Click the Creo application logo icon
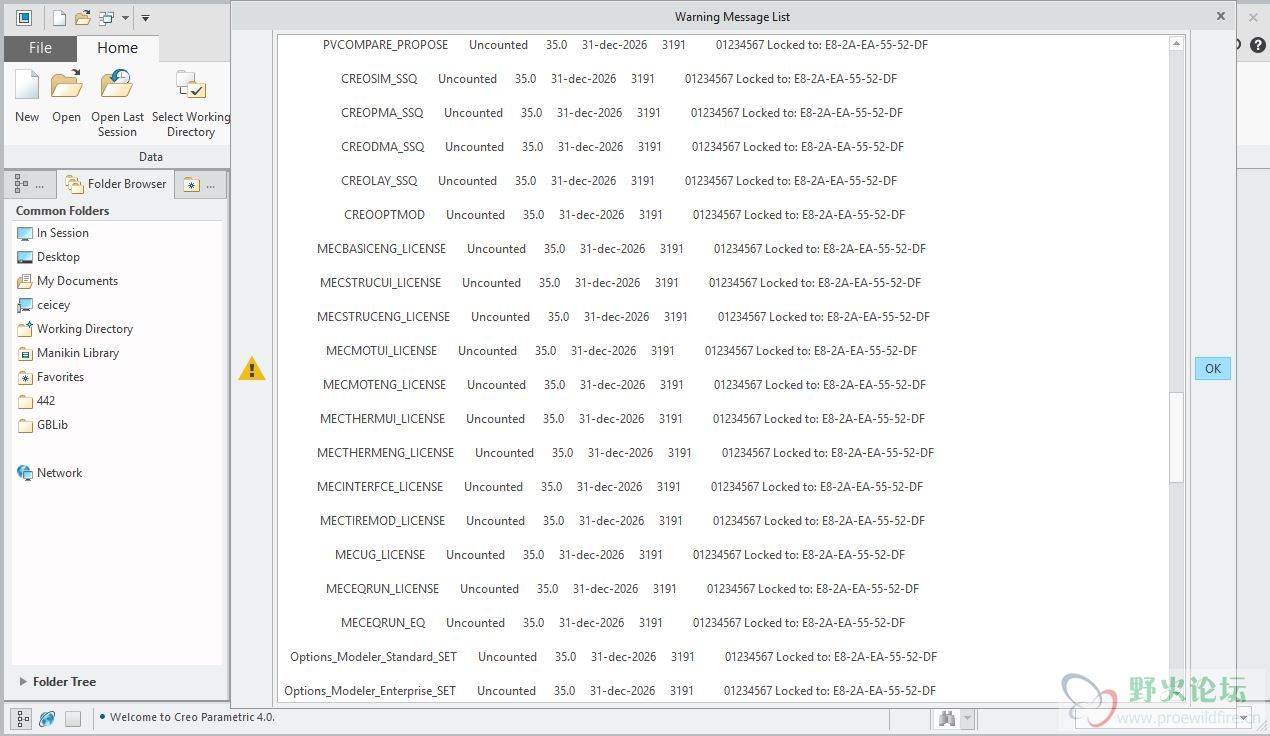Image resolution: width=1270 pixels, height=736 pixels. [24, 17]
